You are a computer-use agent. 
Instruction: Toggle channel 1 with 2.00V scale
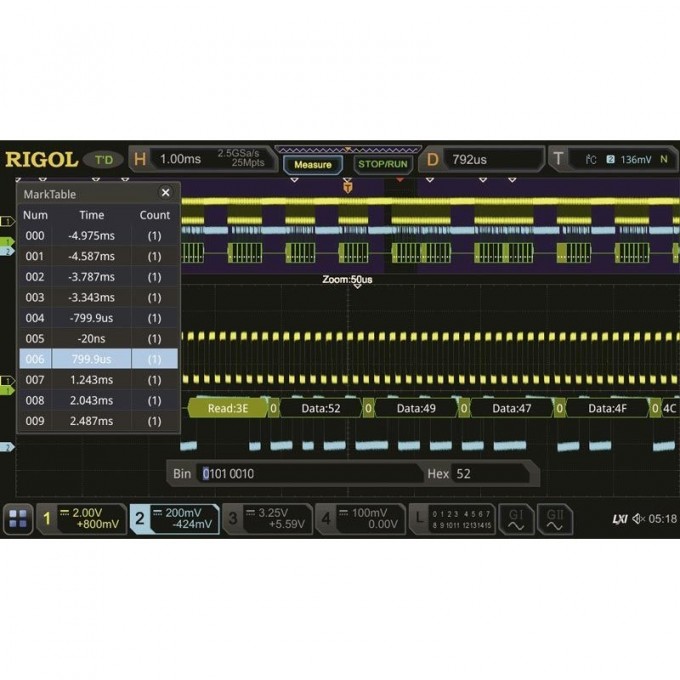click(x=82, y=518)
